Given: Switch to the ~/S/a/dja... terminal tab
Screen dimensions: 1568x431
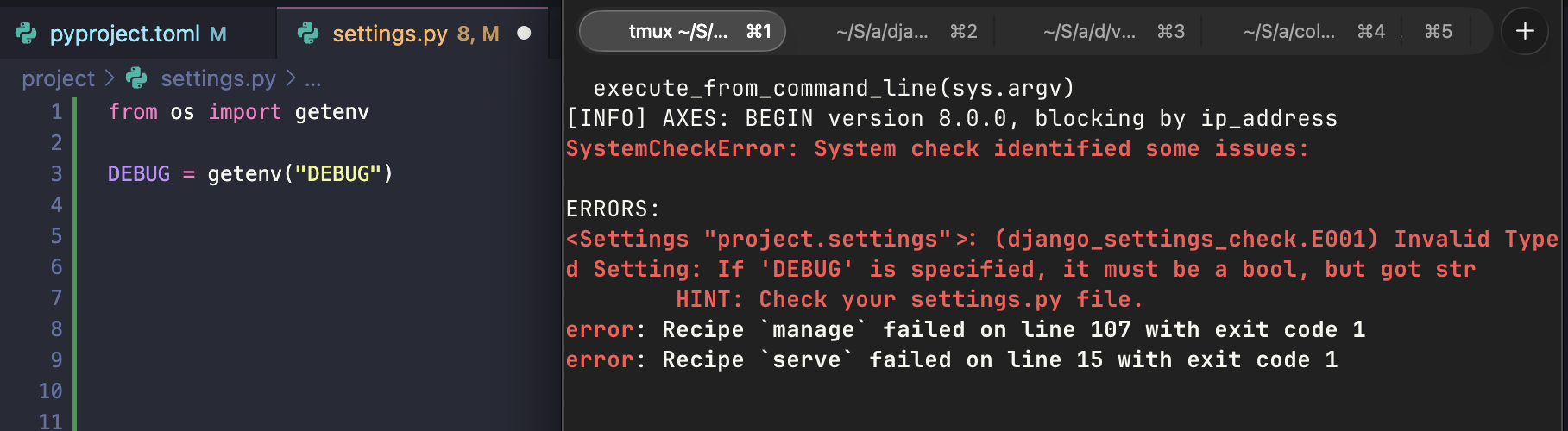Looking at the screenshot, I should (x=905, y=32).
